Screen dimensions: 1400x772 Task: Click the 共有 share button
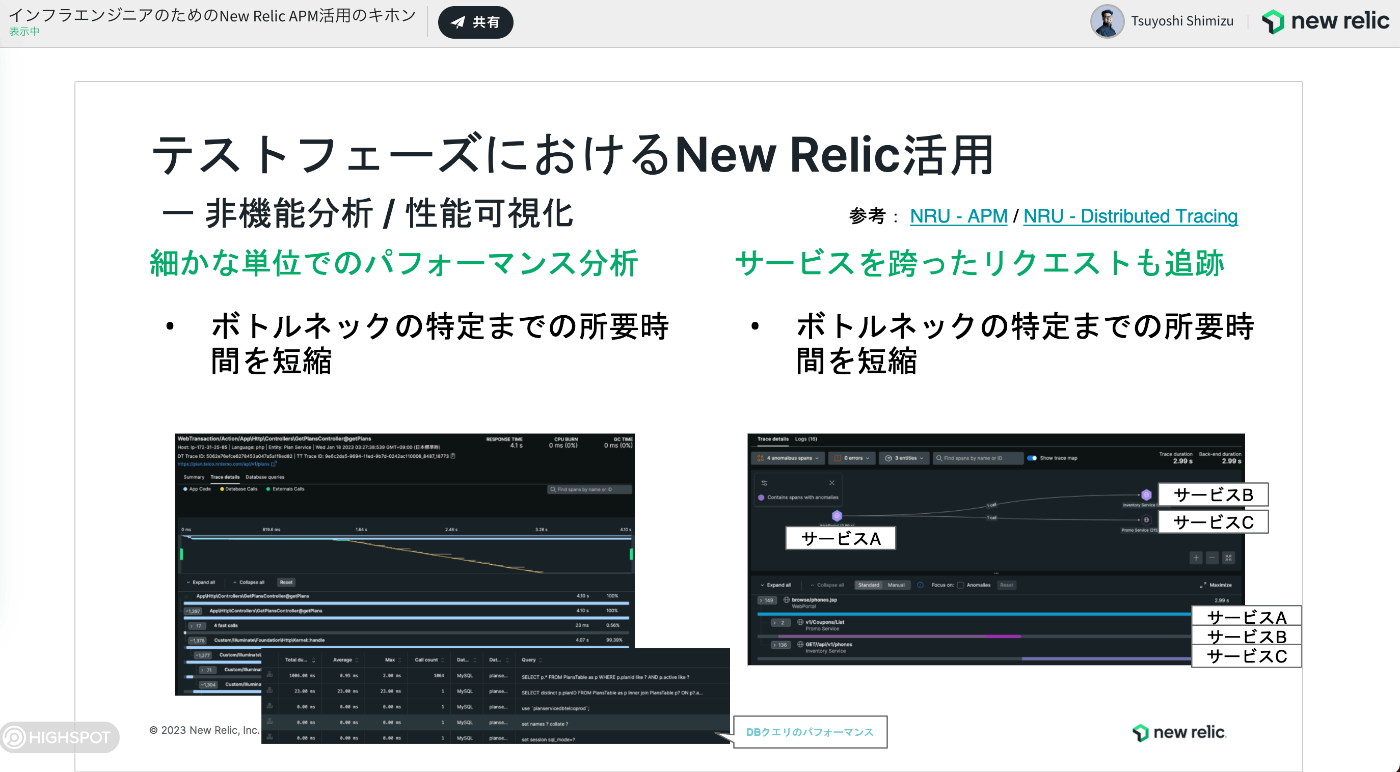(476, 22)
